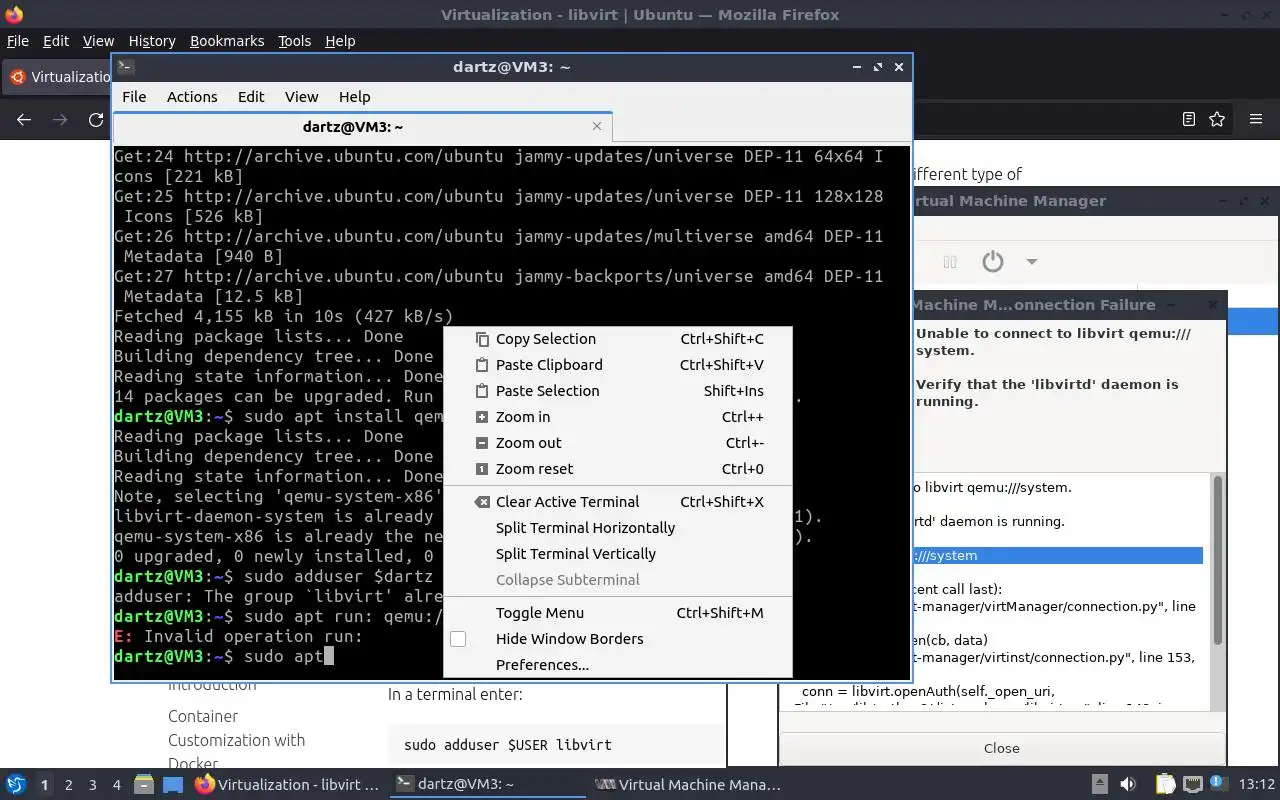Image resolution: width=1280 pixels, height=800 pixels.
Task: Click the clipboard icon beside Paste Clipboard
Action: pos(482,365)
